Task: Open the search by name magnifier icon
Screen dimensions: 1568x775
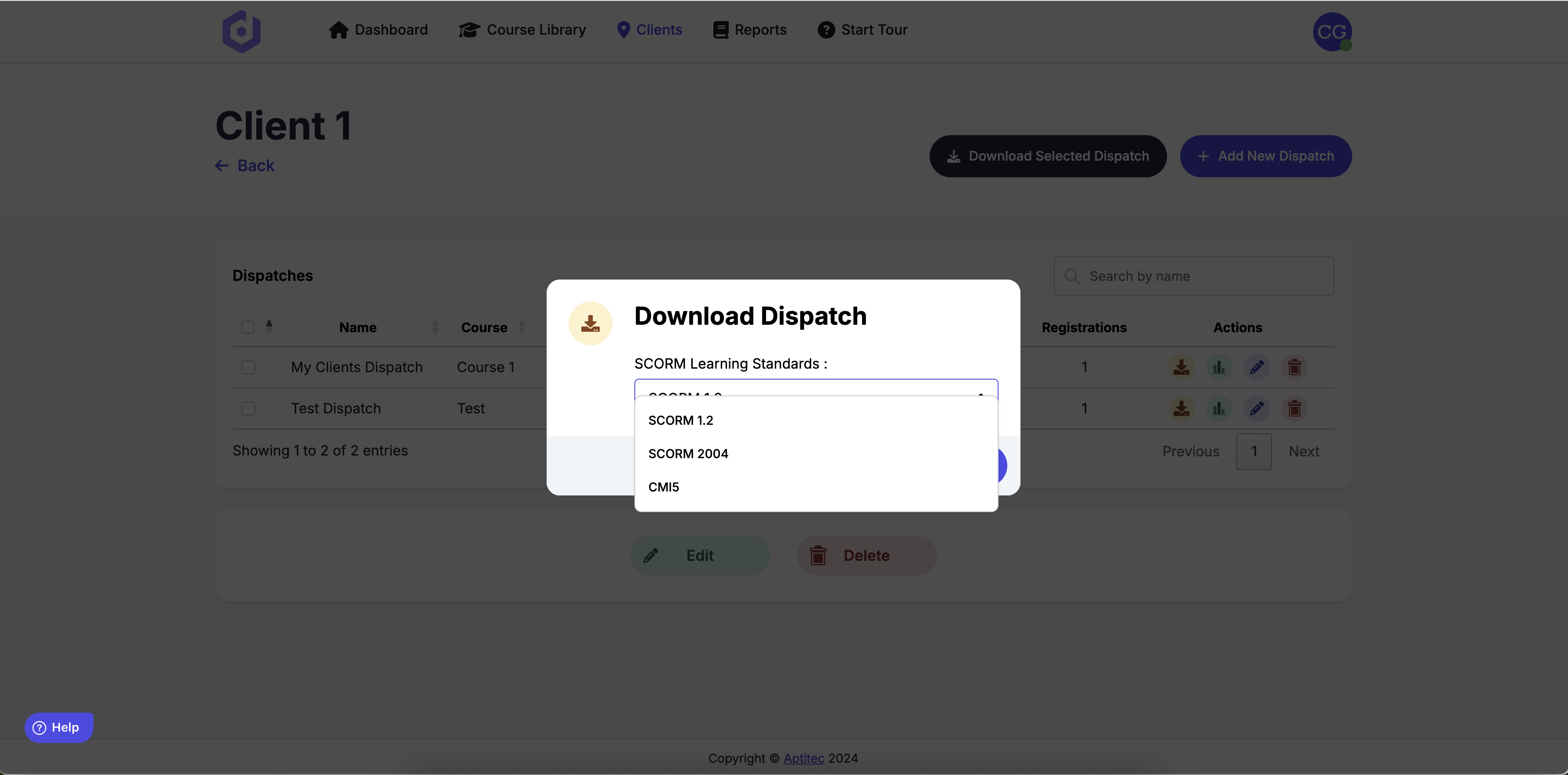Action: [1071, 276]
